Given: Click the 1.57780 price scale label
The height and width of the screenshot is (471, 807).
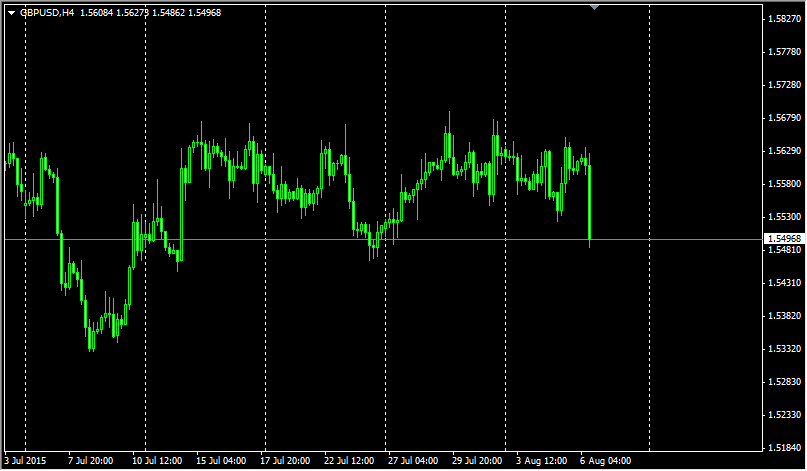Looking at the screenshot, I should coord(784,52).
